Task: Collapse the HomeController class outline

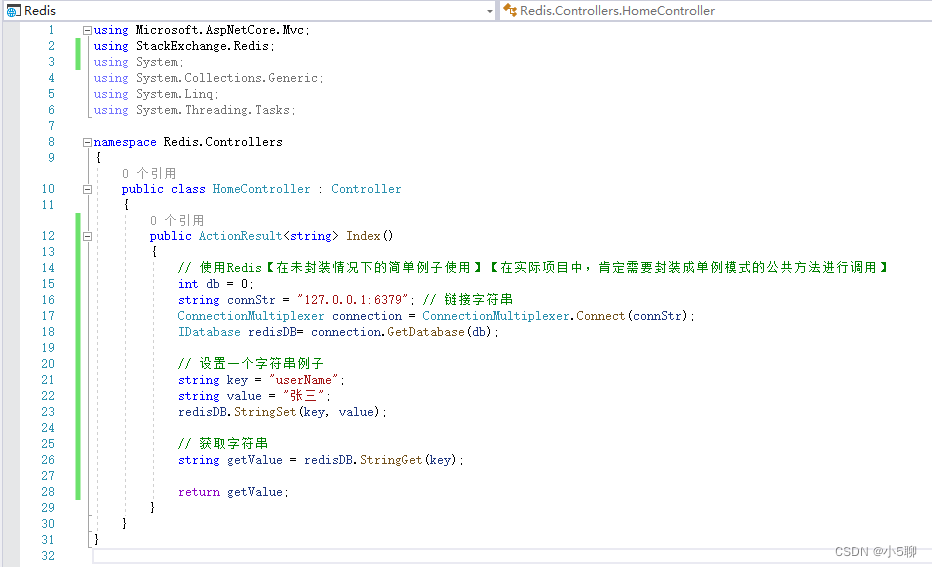Action: click(x=87, y=189)
